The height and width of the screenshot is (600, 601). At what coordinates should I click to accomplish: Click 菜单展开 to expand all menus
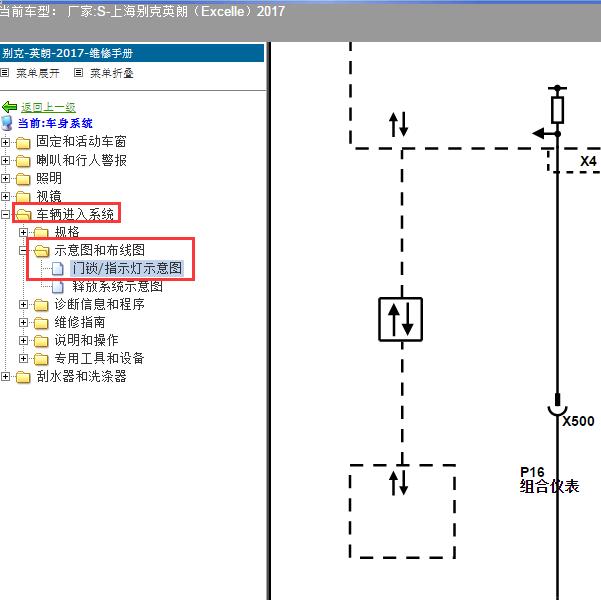(38, 73)
